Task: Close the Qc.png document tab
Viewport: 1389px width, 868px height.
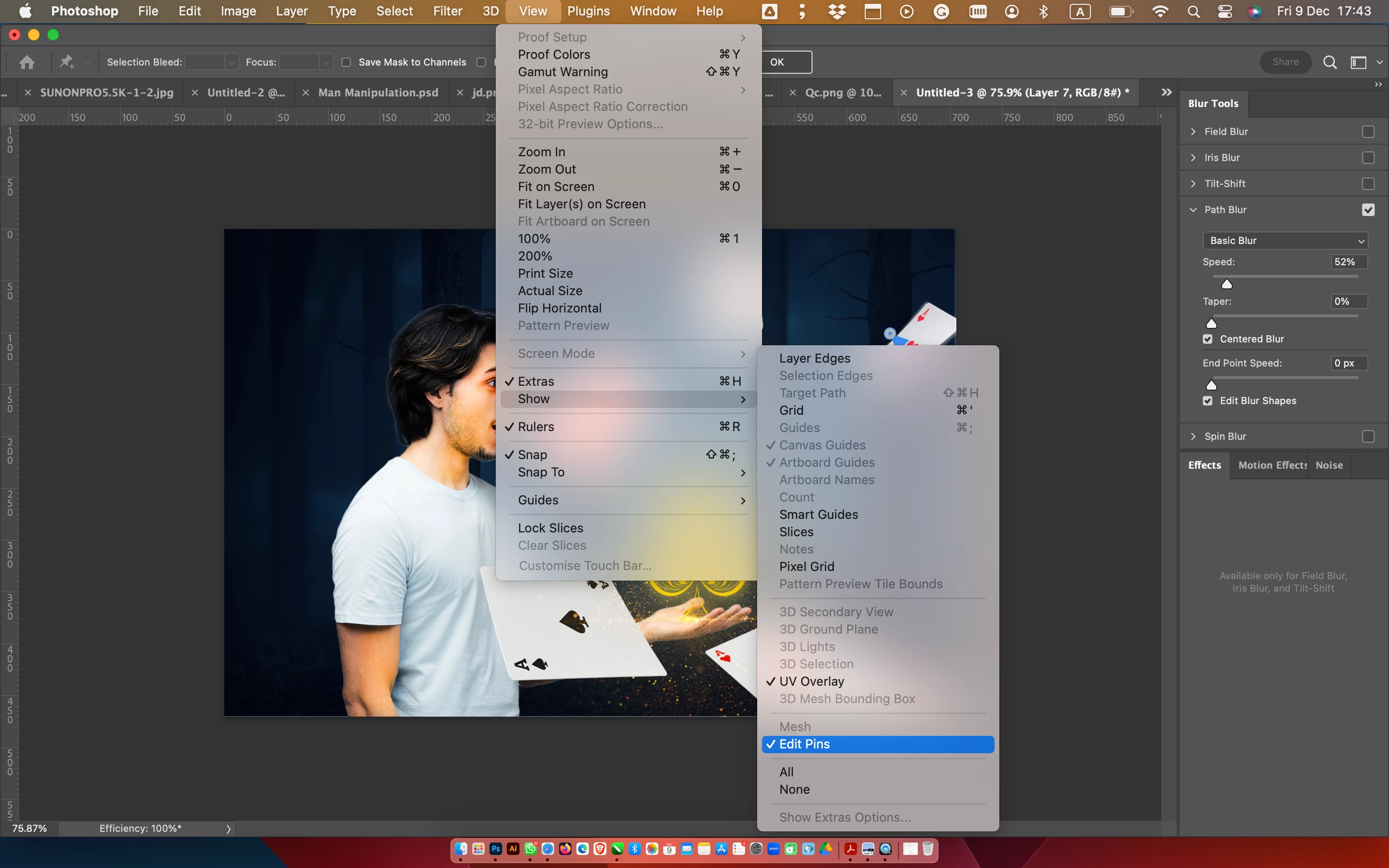Action: [793, 93]
